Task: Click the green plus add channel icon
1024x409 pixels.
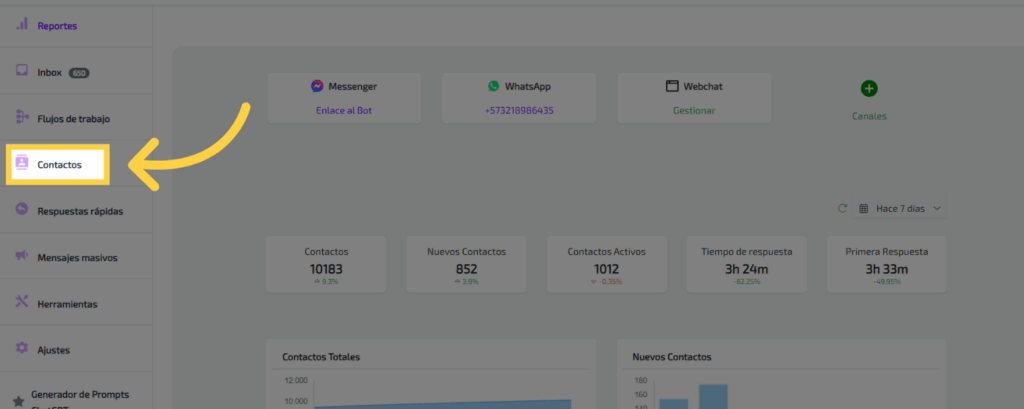Action: tap(869, 89)
